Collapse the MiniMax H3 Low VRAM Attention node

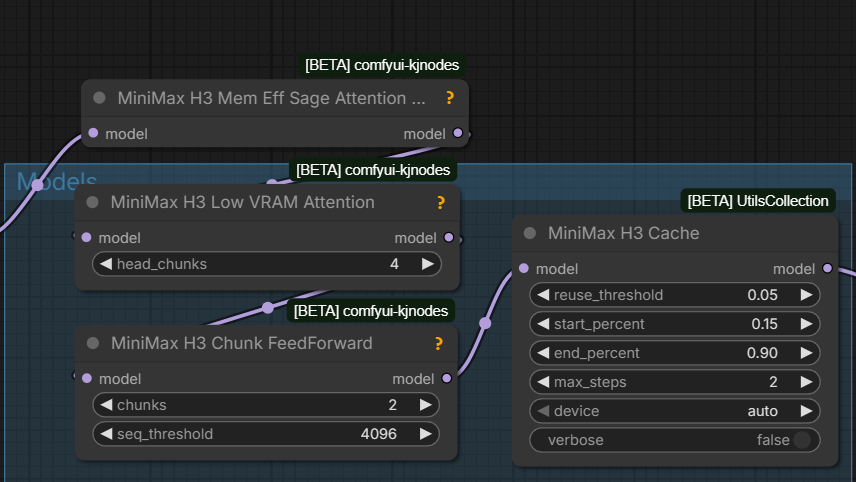point(93,203)
